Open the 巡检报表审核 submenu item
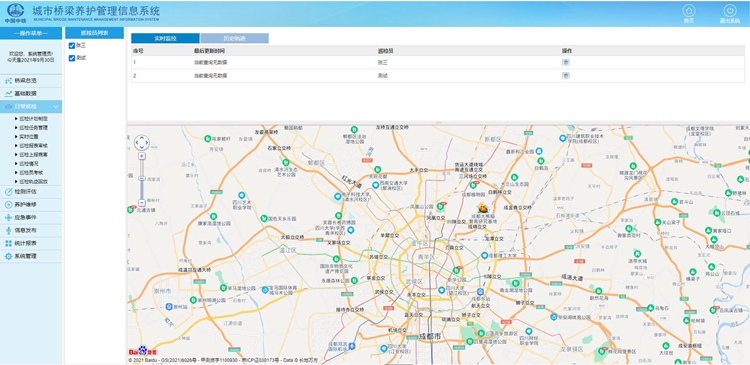The width and height of the screenshot is (750, 365). point(33,145)
